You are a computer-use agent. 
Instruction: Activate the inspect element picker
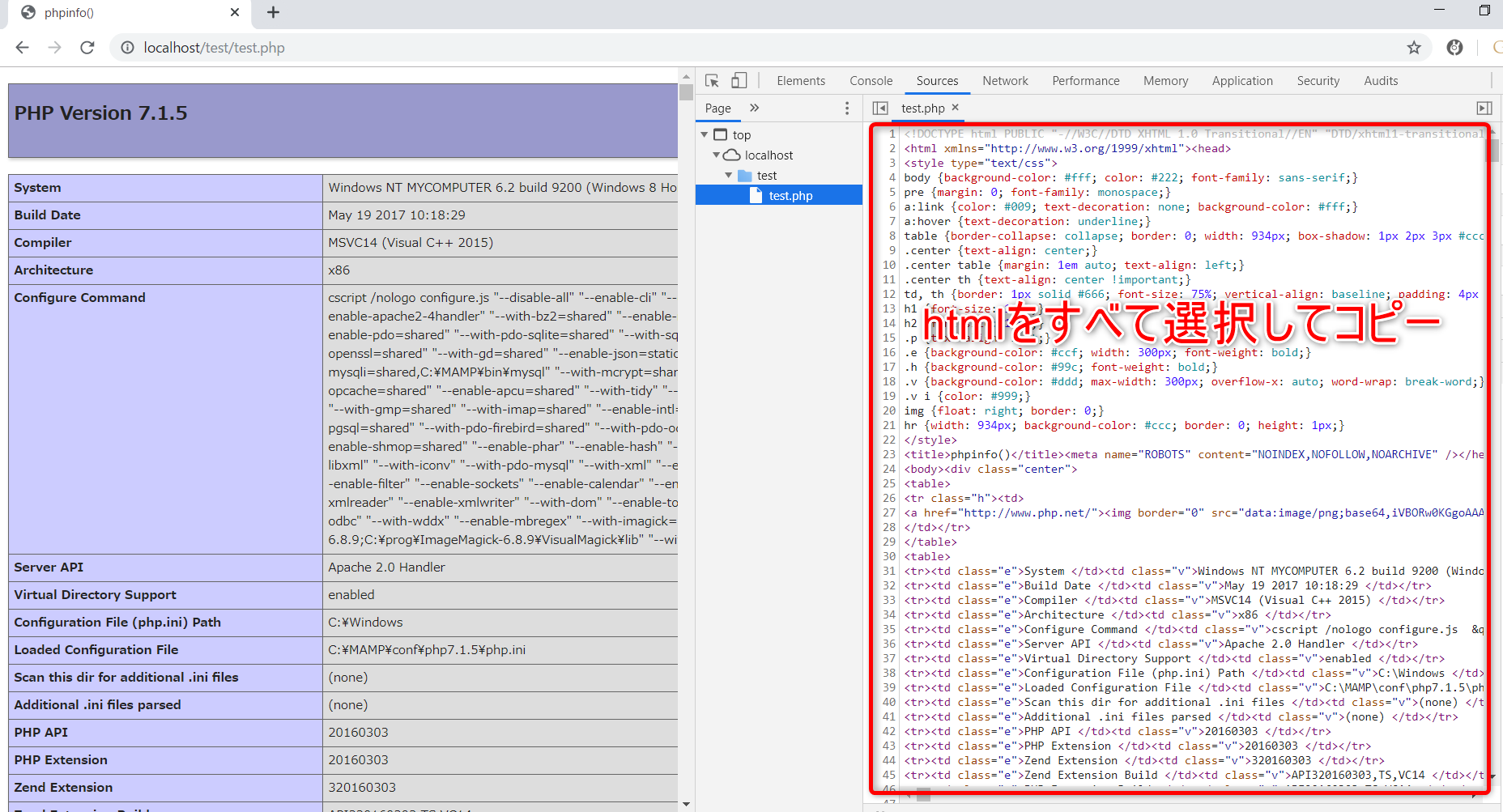[x=712, y=81]
